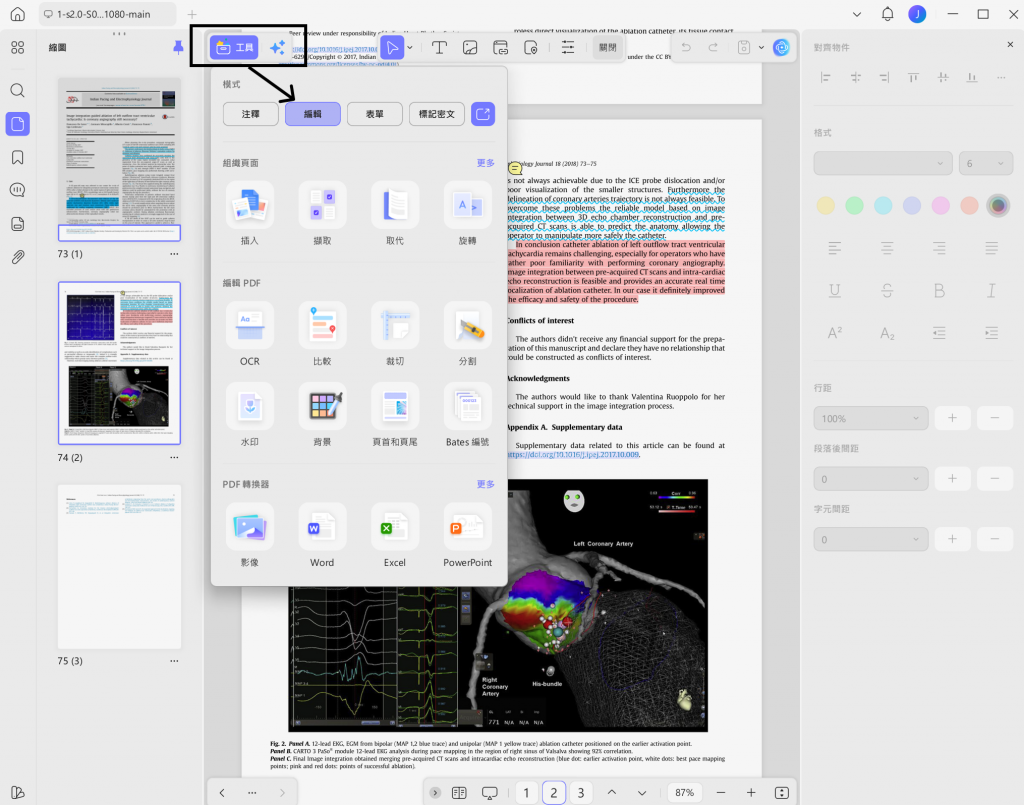
Task: Set text alignment to left
Action: [x=835, y=248]
